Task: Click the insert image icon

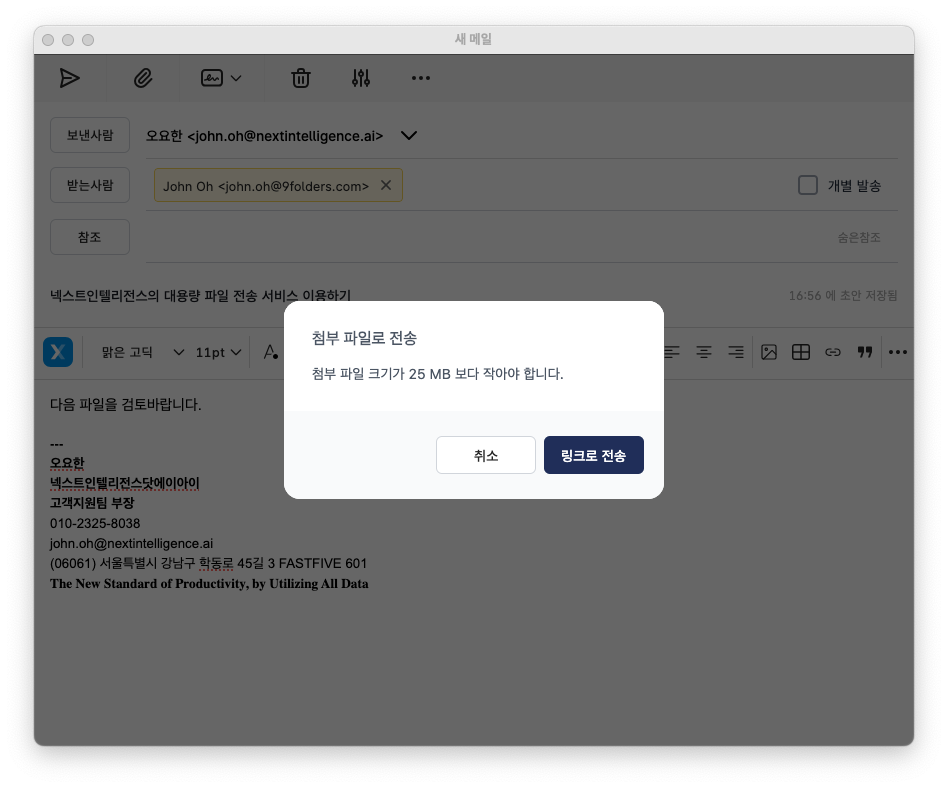Action: coord(768,352)
